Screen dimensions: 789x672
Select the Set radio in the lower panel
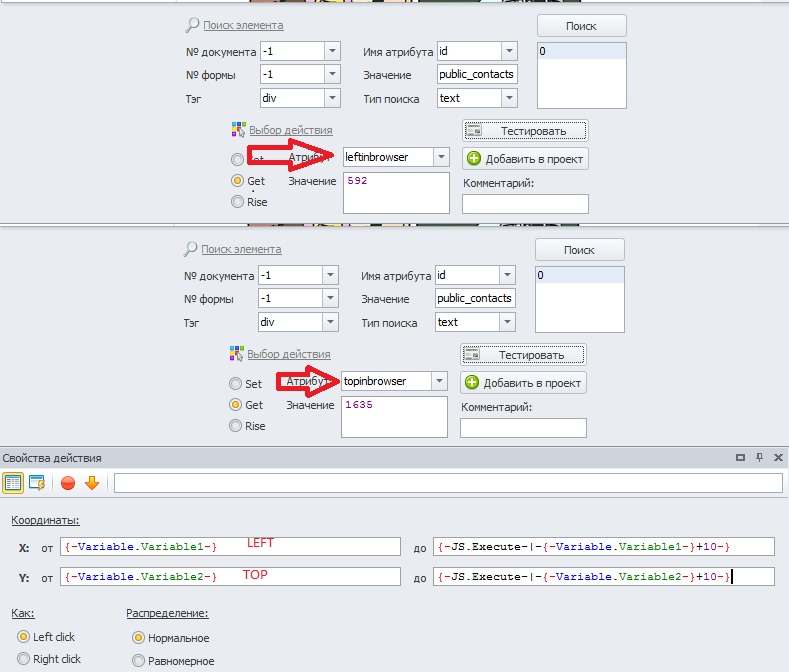235,384
